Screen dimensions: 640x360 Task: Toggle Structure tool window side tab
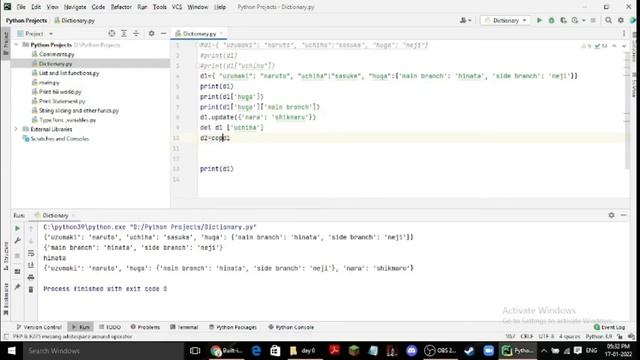tap(6, 256)
